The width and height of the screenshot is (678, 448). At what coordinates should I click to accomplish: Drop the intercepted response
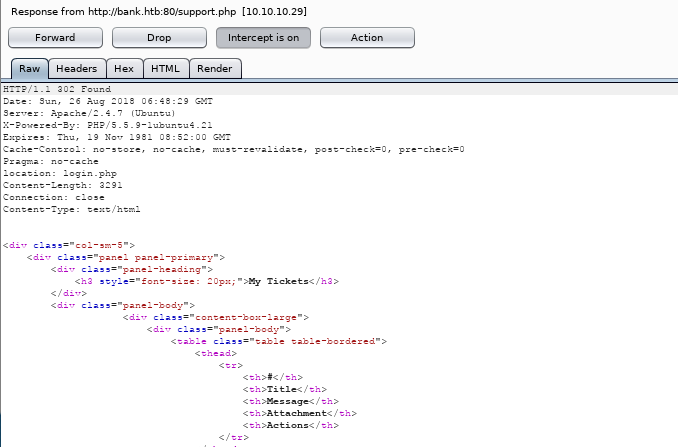point(158,38)
